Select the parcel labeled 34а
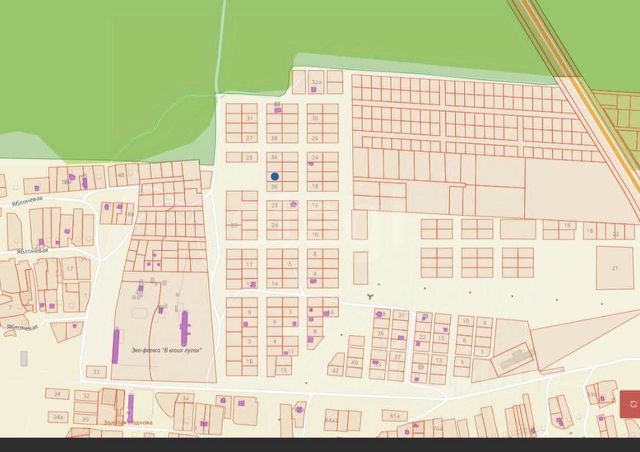Screen dimensions: 640x452 tap(58, 417)
